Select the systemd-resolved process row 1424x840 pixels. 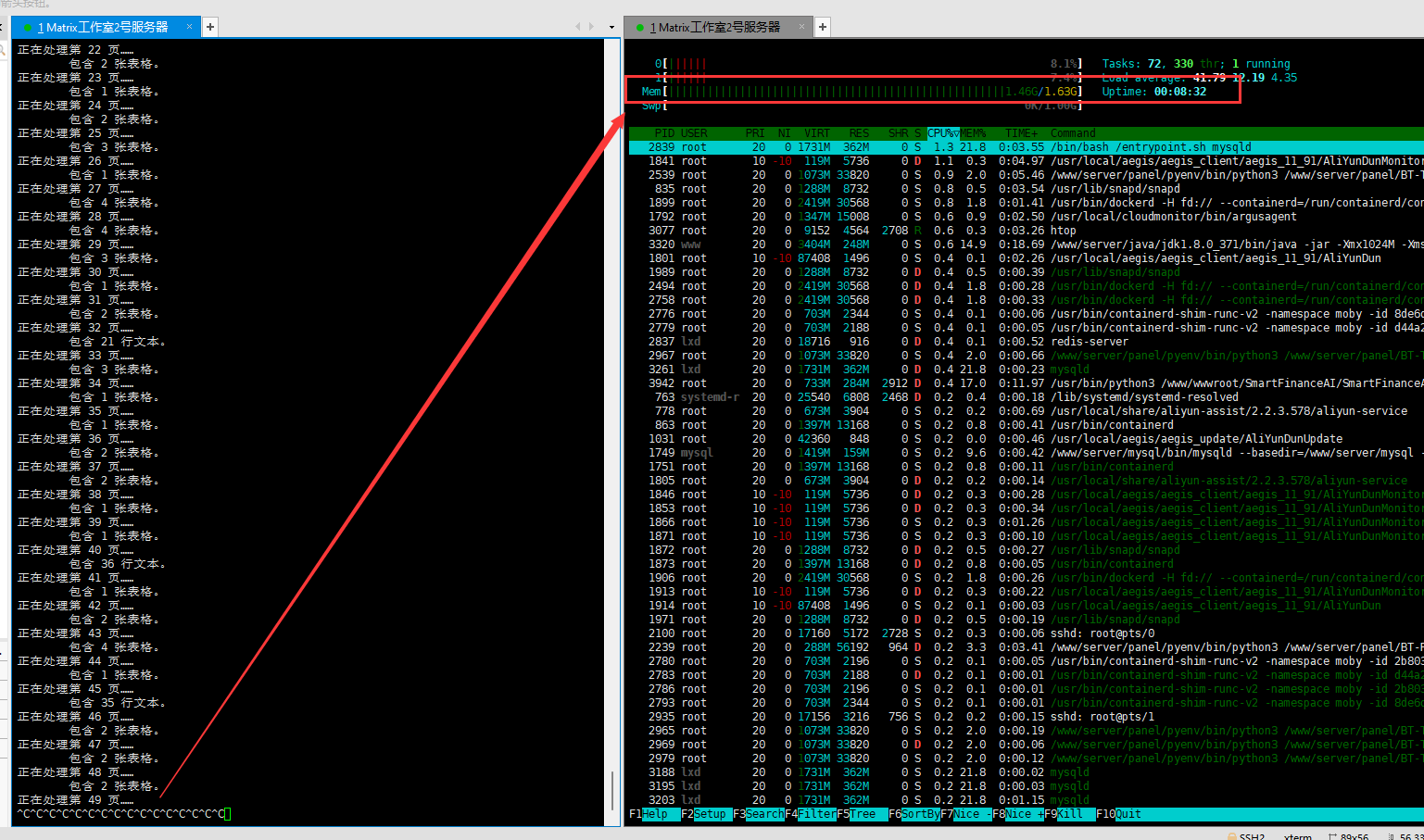[x=1026, y=397]
